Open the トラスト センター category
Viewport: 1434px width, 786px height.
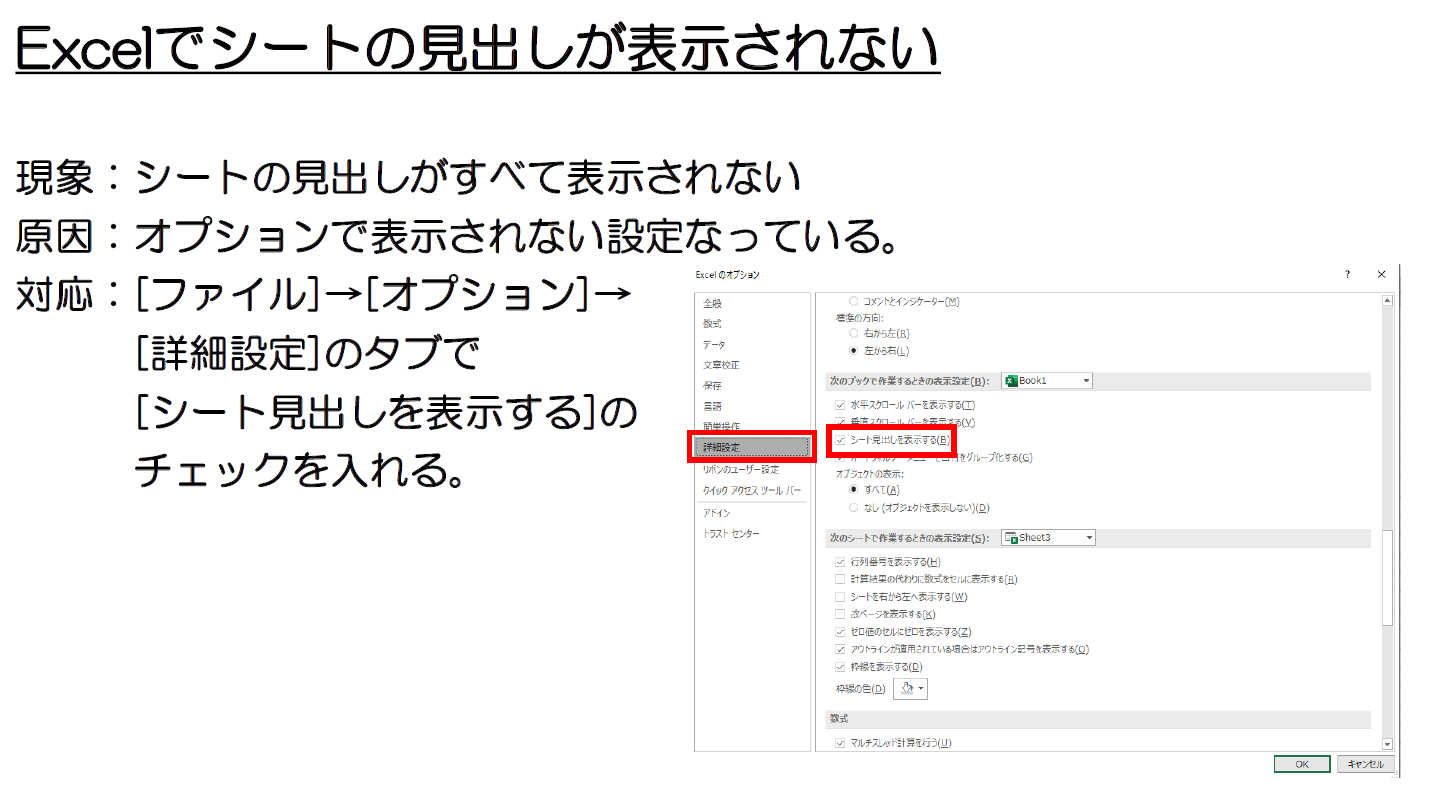751,534
